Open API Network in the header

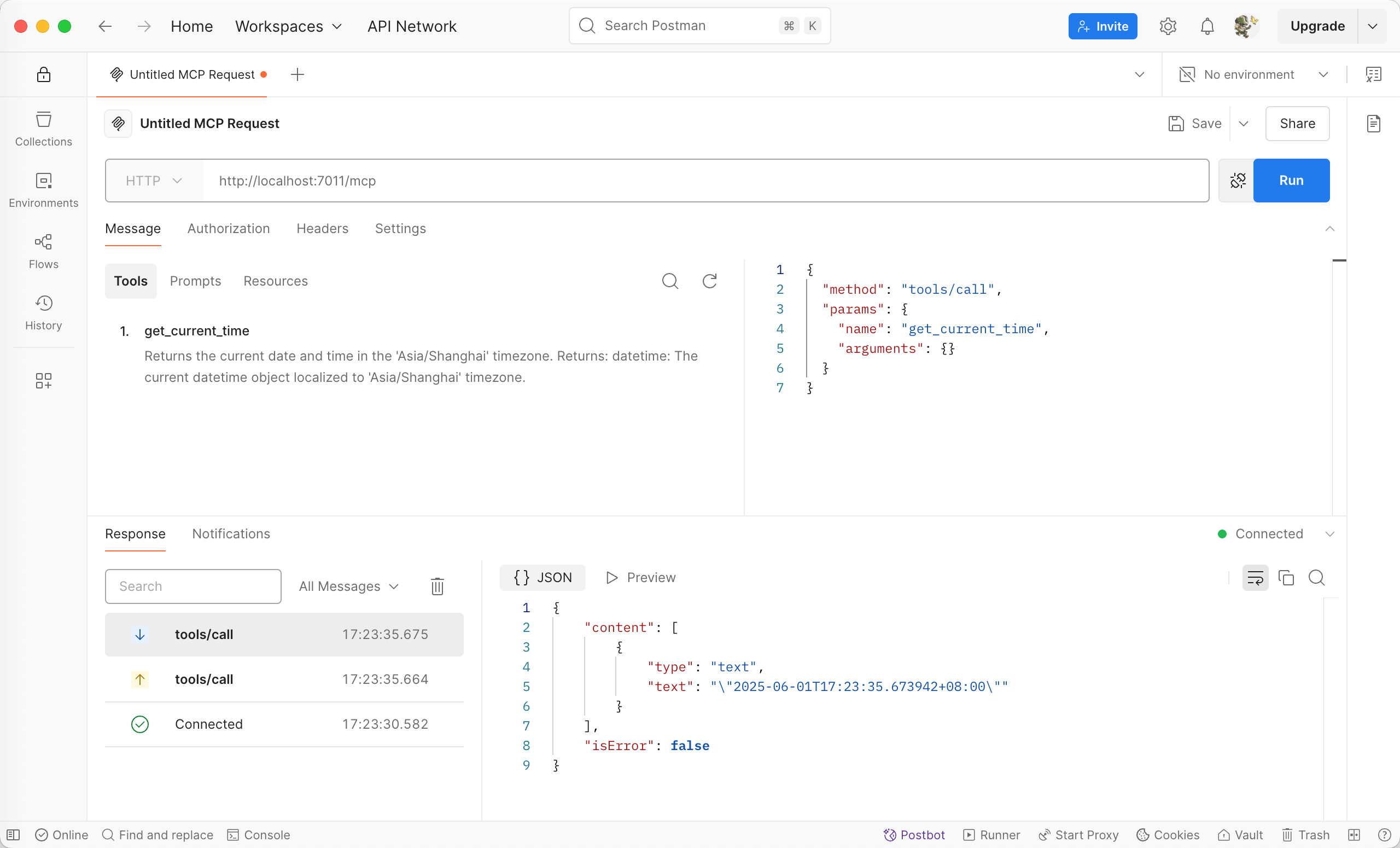(412, 26)
